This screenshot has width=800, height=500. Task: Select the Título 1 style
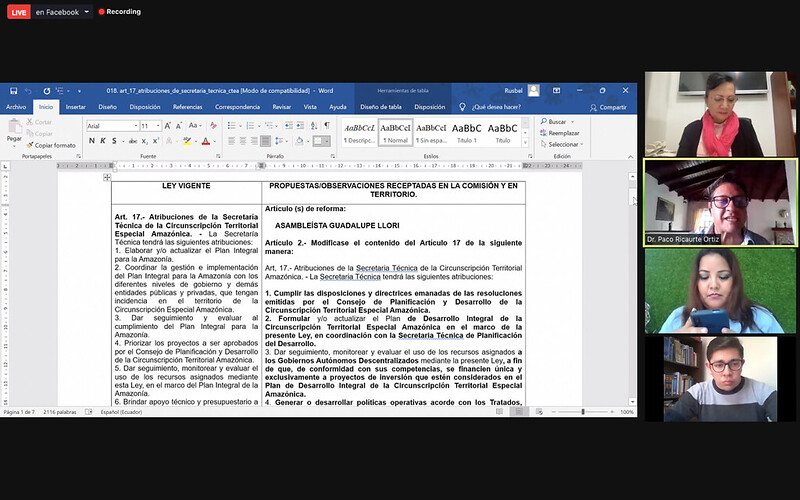(467, 133)
